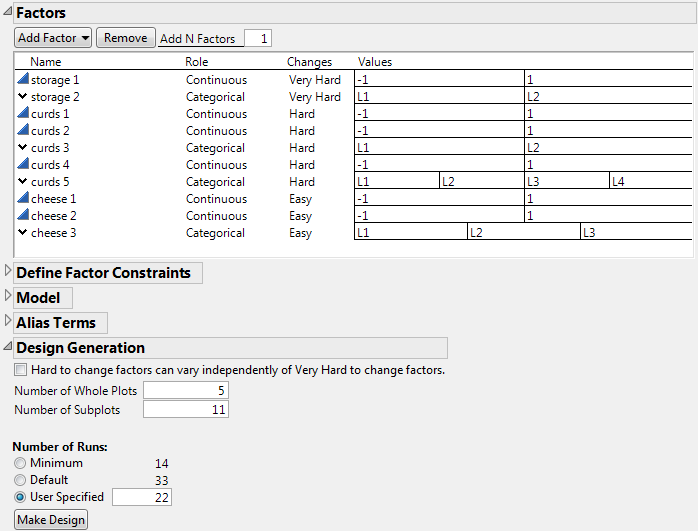Open the Add Factor dropdown
Screen dimensions: 698x531
click(53, 38)
